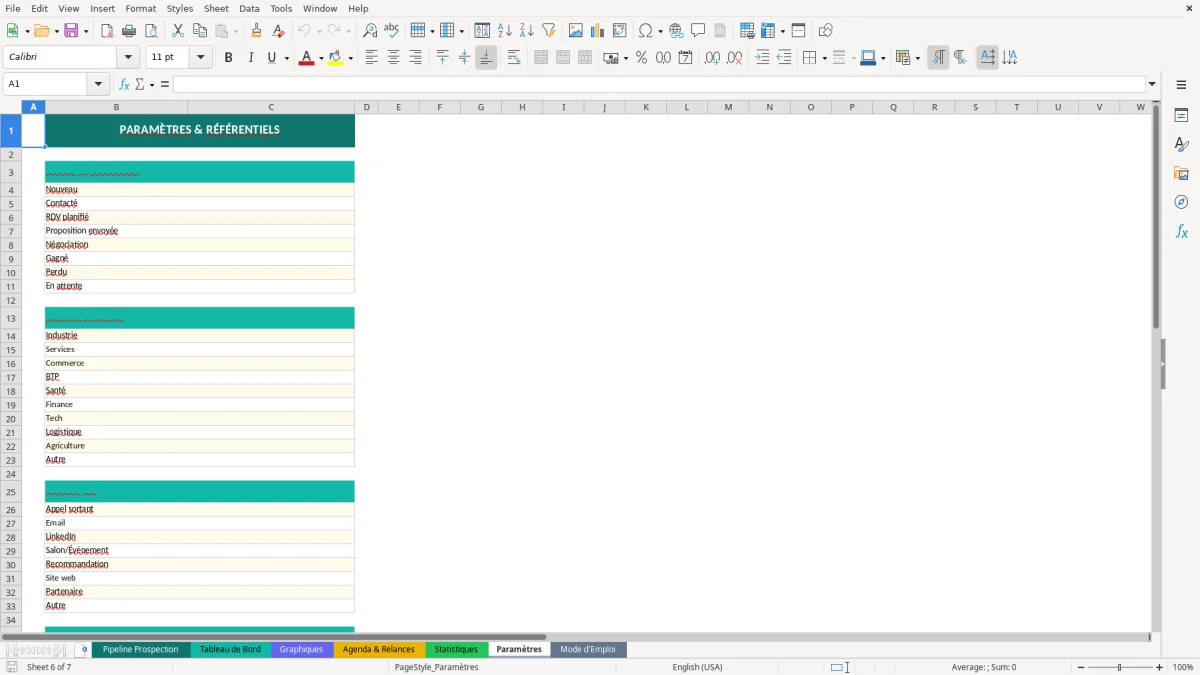1200x675 pixels.
Task: Open Background Color dropdown arrow
Action: pos(350,58)
